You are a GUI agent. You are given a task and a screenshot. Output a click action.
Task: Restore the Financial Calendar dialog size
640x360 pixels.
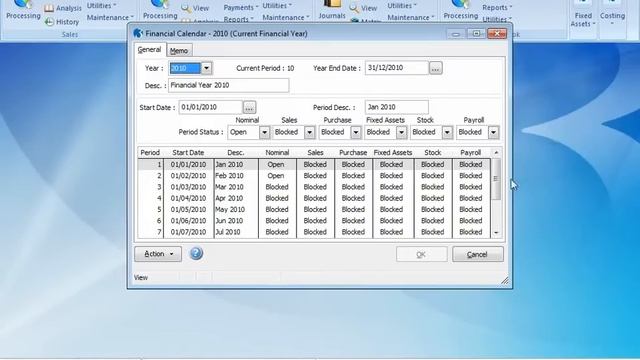click(476, 33)
